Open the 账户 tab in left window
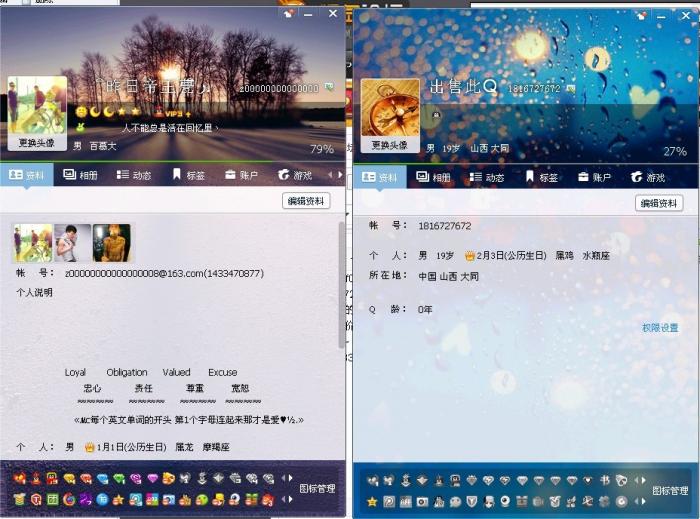Image resolution: width=700 pixels, height=519 pixels. pyautogui.click(x=241, y=175)
